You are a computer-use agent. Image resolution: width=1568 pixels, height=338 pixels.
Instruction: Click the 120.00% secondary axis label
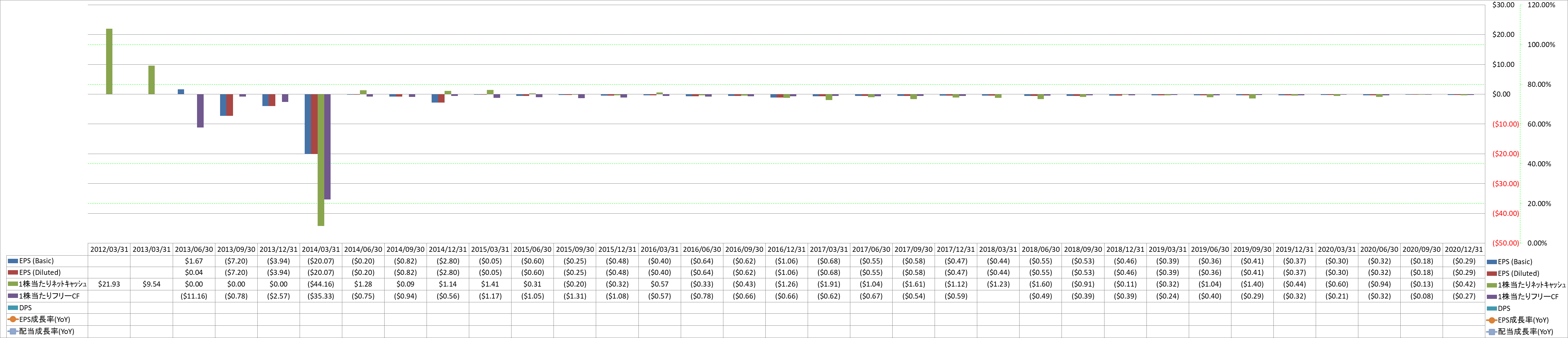pos(1541,5)
